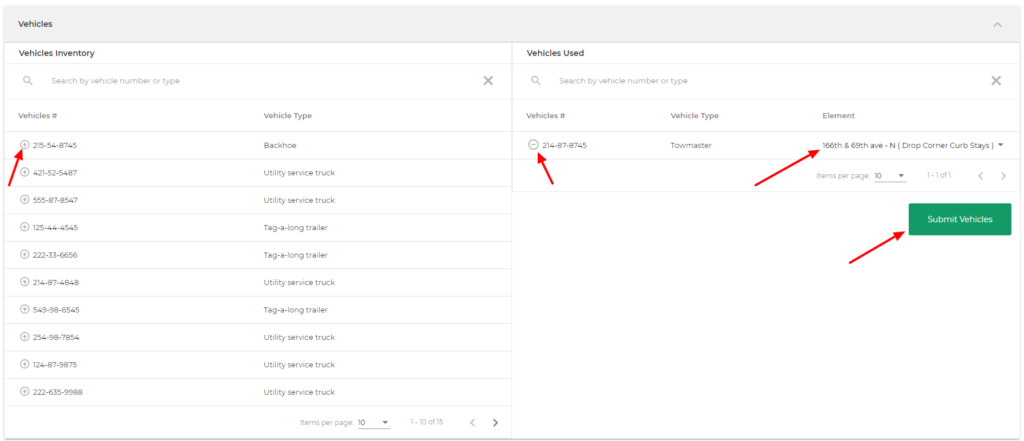The height and width of the screenshot is (441, 1024).
Task: Focus the Vehicles Used search field
Action: (x=760, y=81)
